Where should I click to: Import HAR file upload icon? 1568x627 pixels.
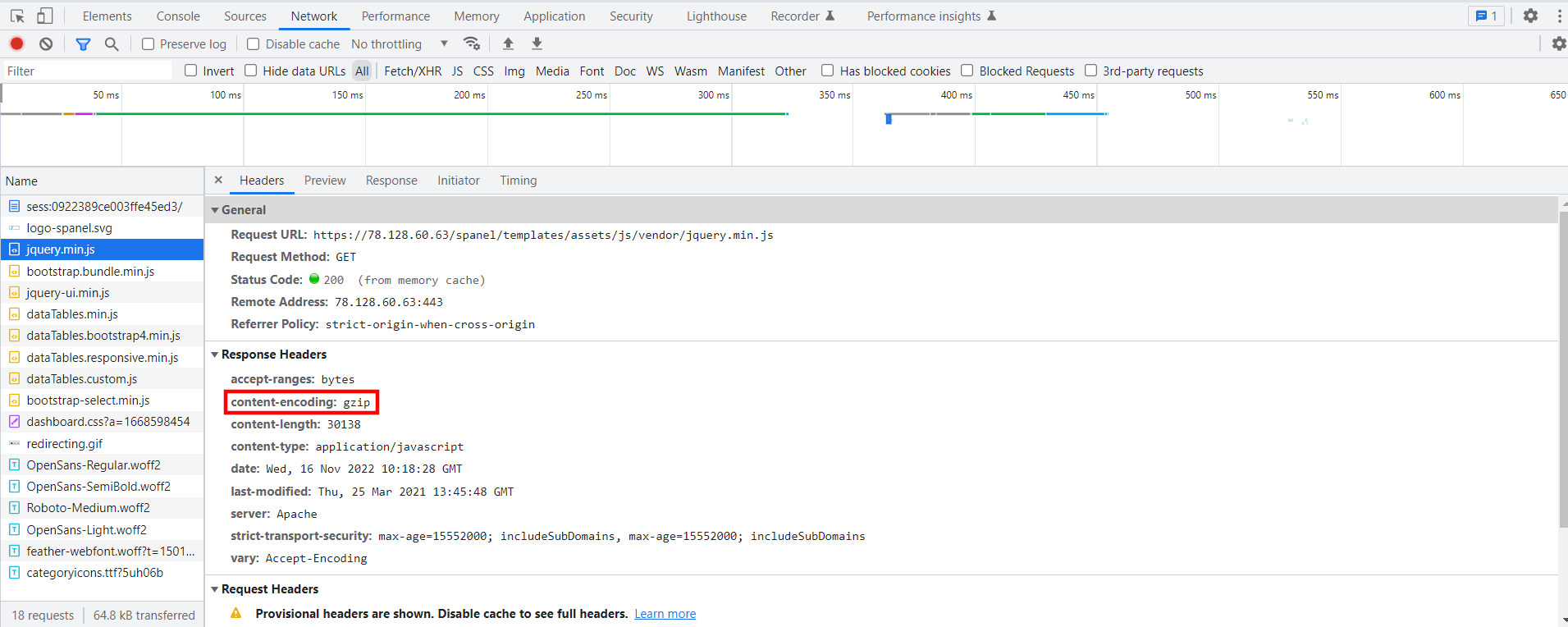click(x=509, y=43)
